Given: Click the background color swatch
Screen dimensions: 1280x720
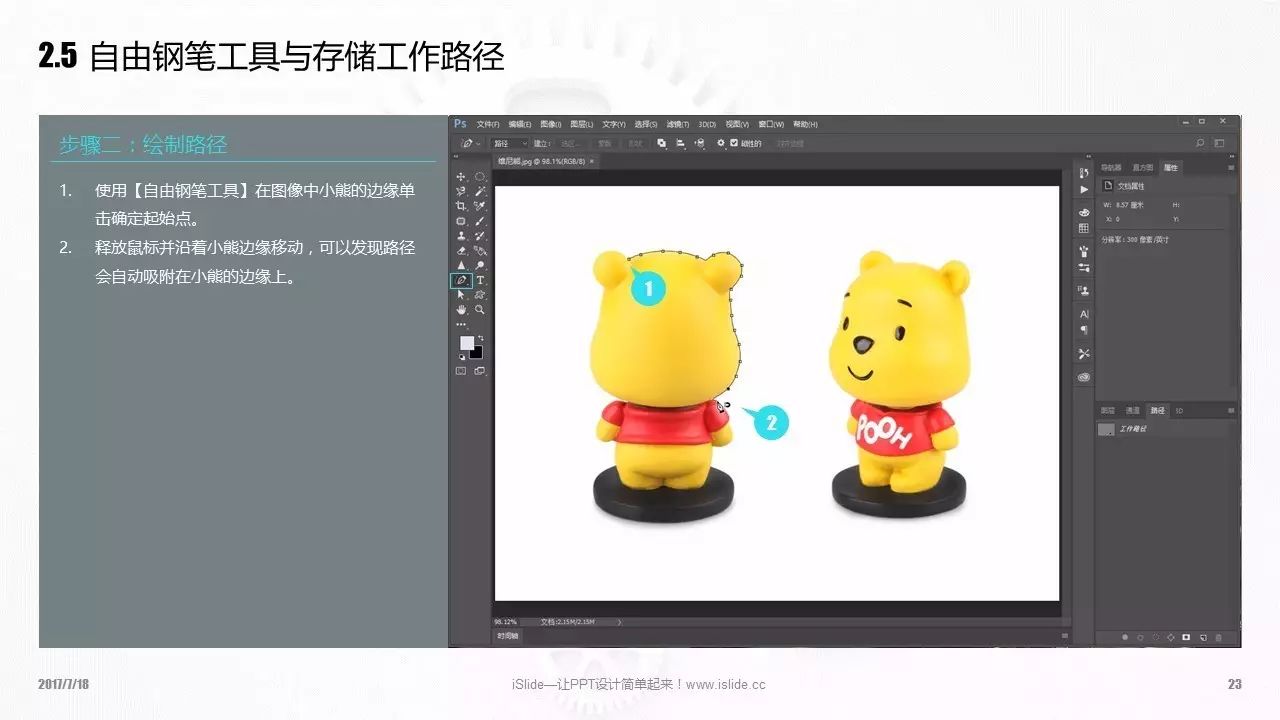Looking at the screenshot, I should [477, 353].
